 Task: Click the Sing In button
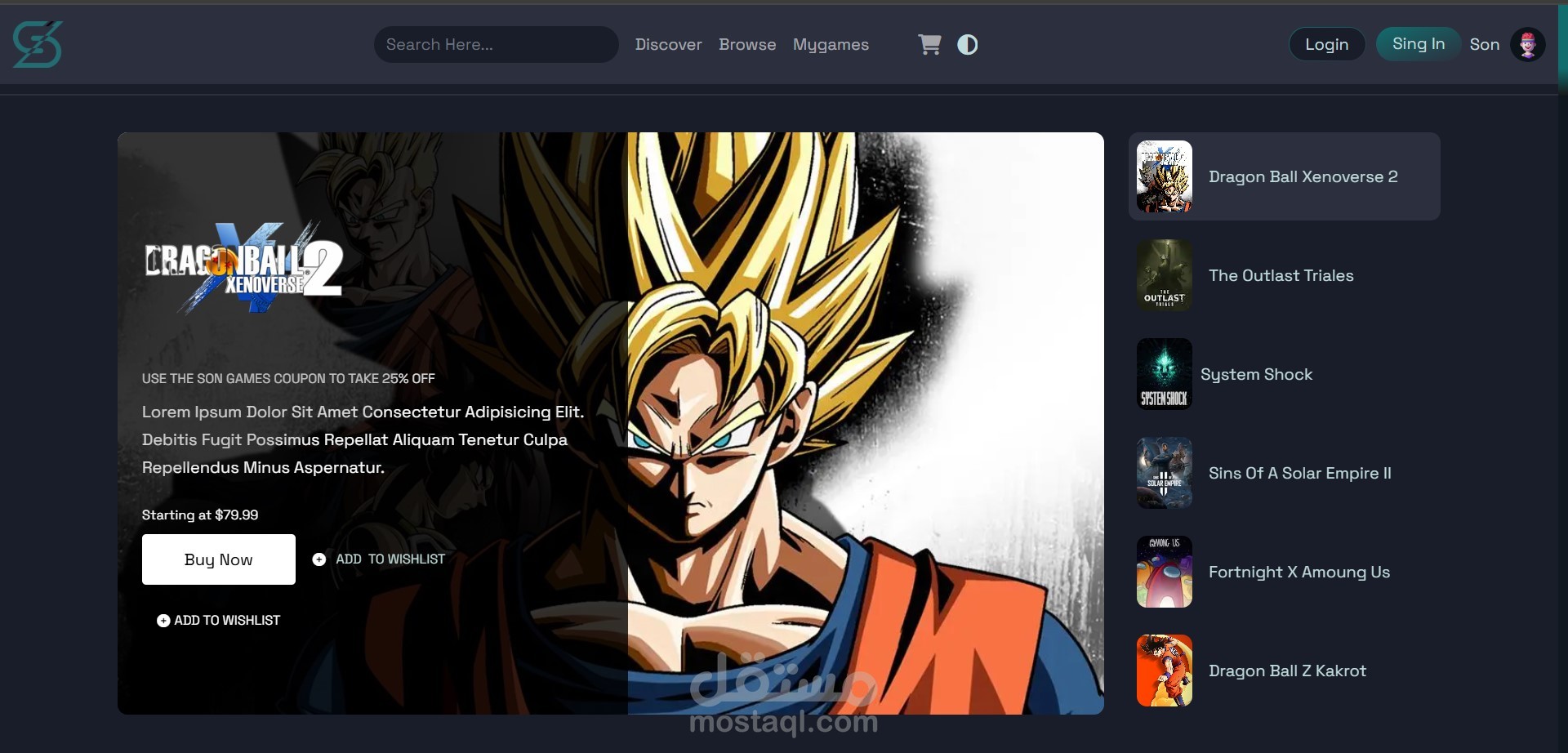(x=1419, y=44)
